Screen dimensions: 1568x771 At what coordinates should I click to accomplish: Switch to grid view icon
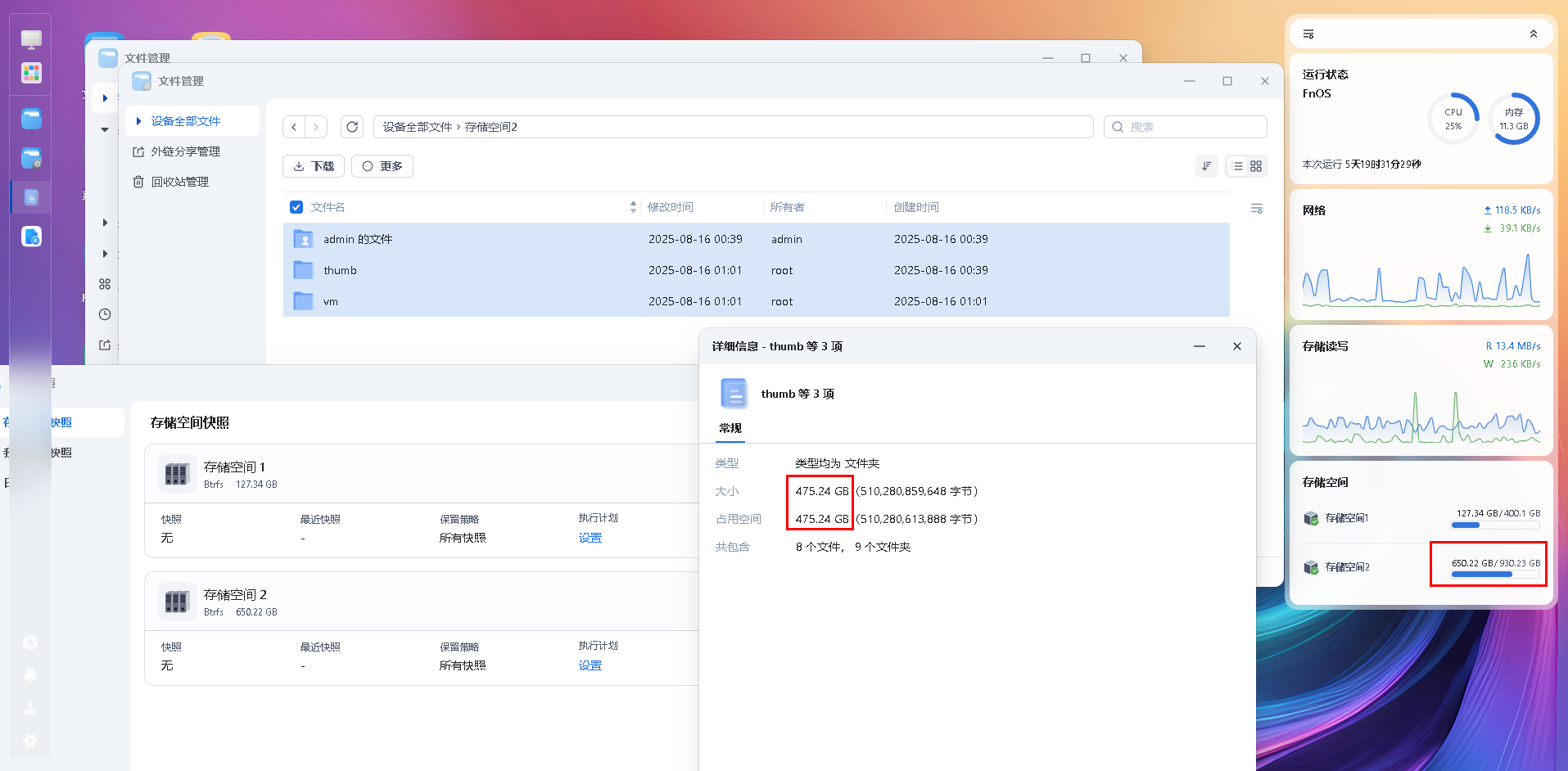[1256, 166]
